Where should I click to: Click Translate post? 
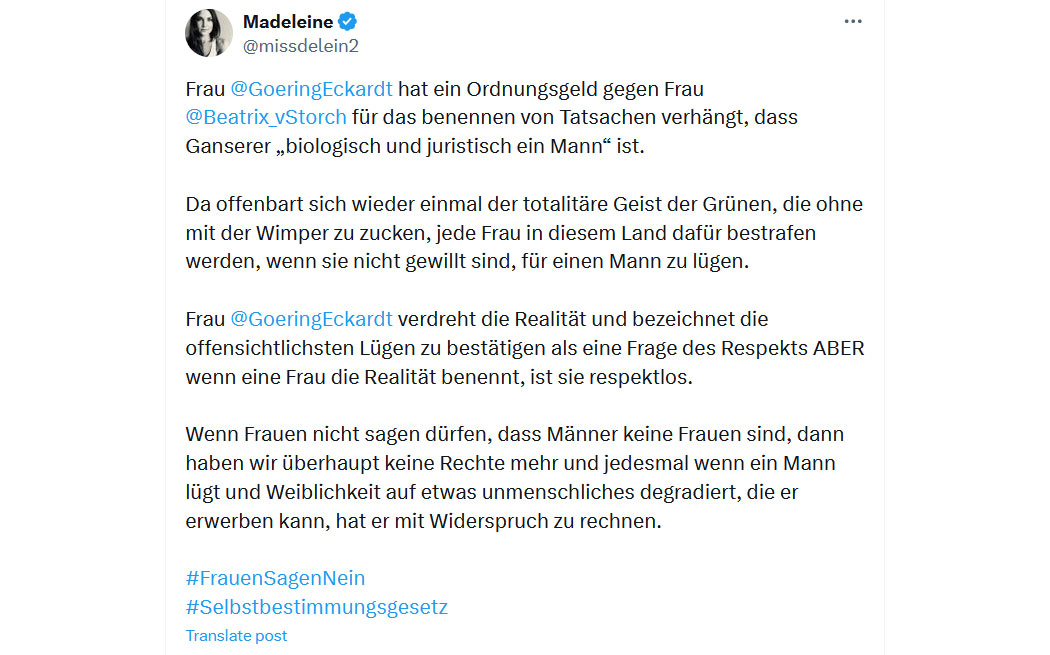point(236,636)
